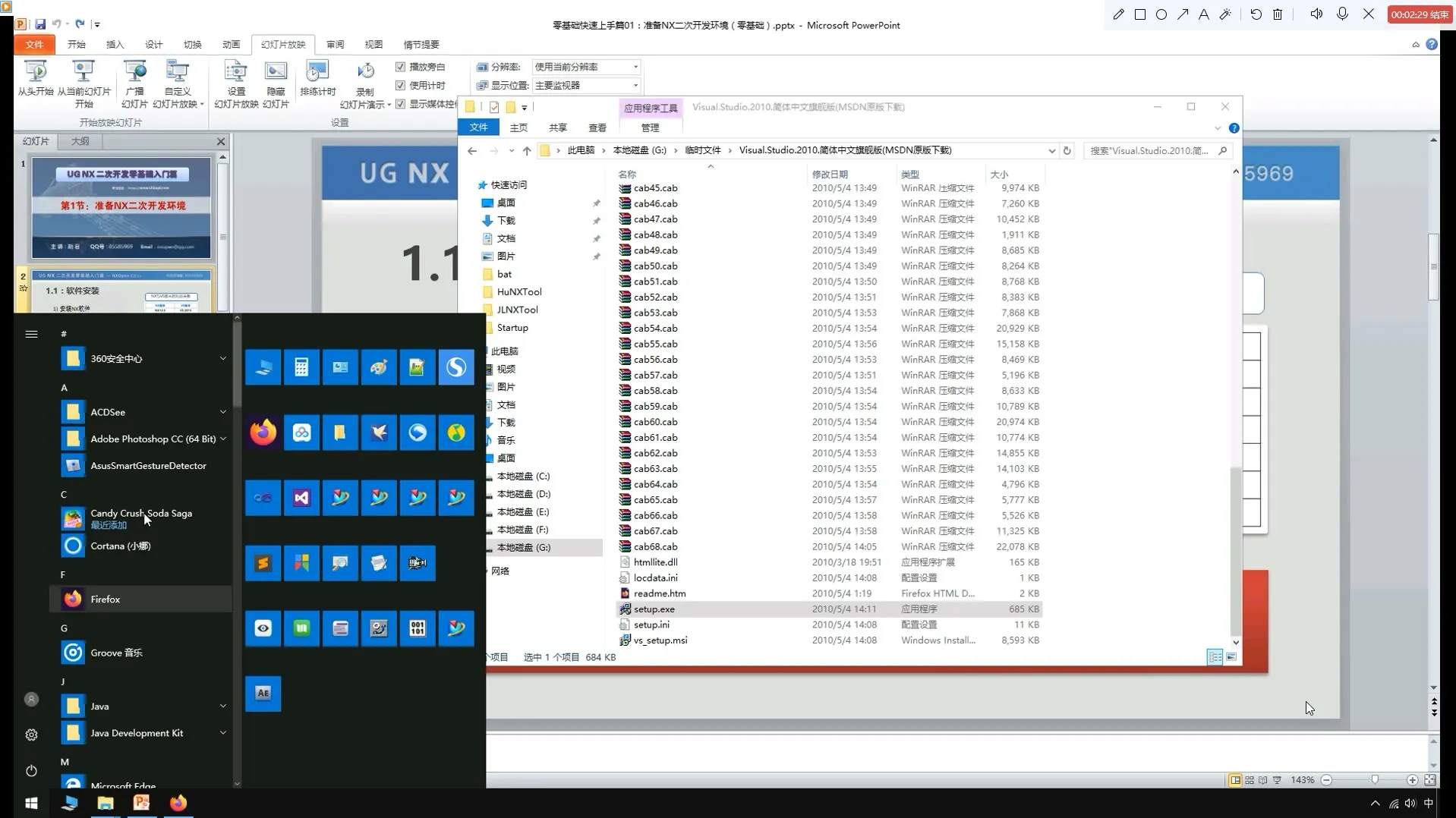Uncheck the 播放旁白 checkbox

click(x=400, y=67)
